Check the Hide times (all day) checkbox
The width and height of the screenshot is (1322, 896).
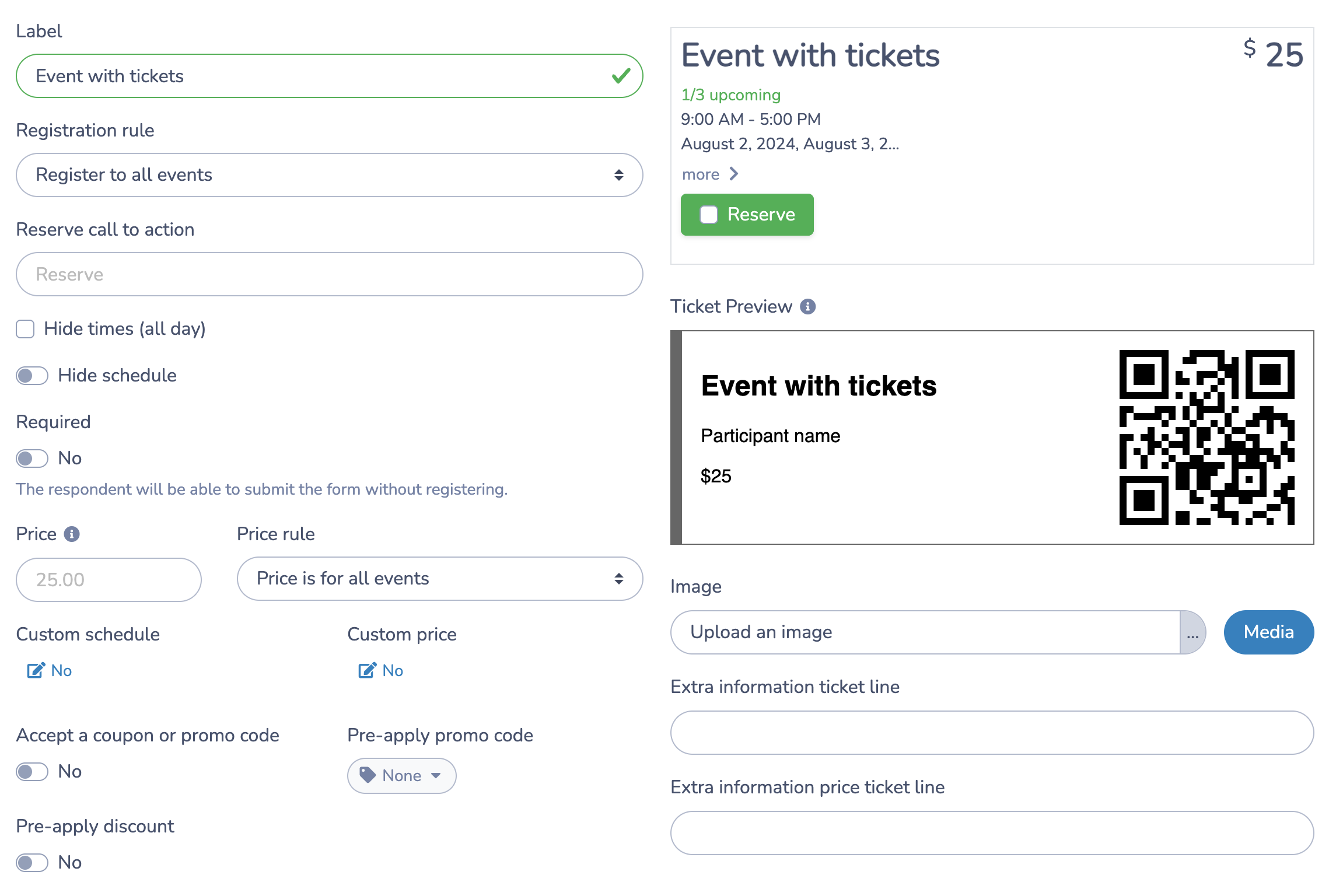[25, 329]
